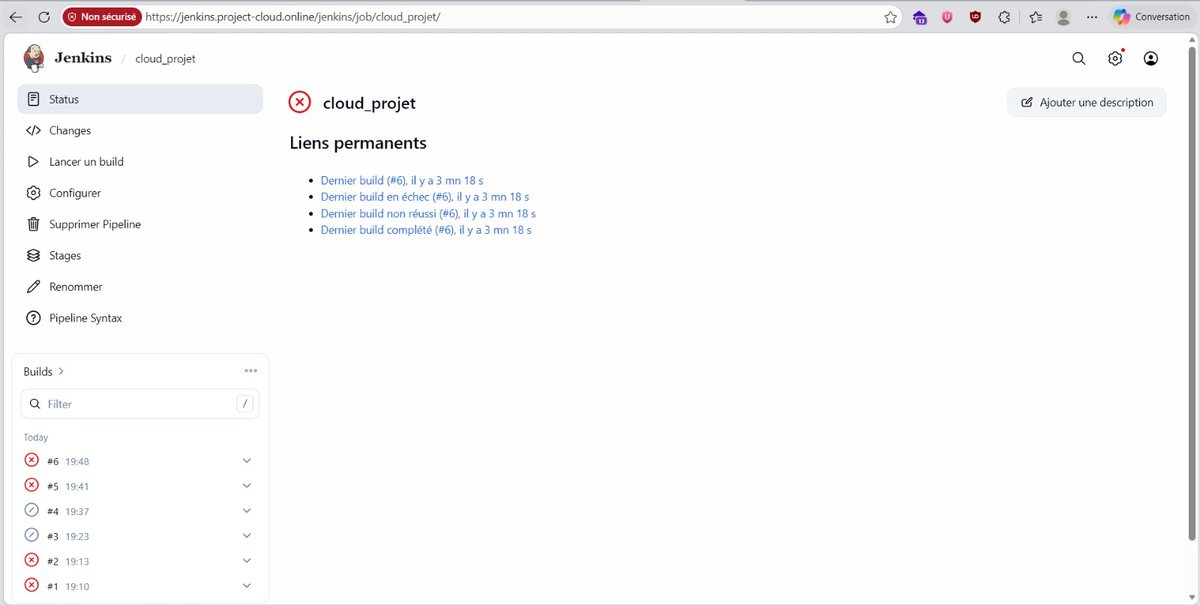Open Pipeline Syntax help
This screenshot has width=1200, height=605.
pos(140,318)
